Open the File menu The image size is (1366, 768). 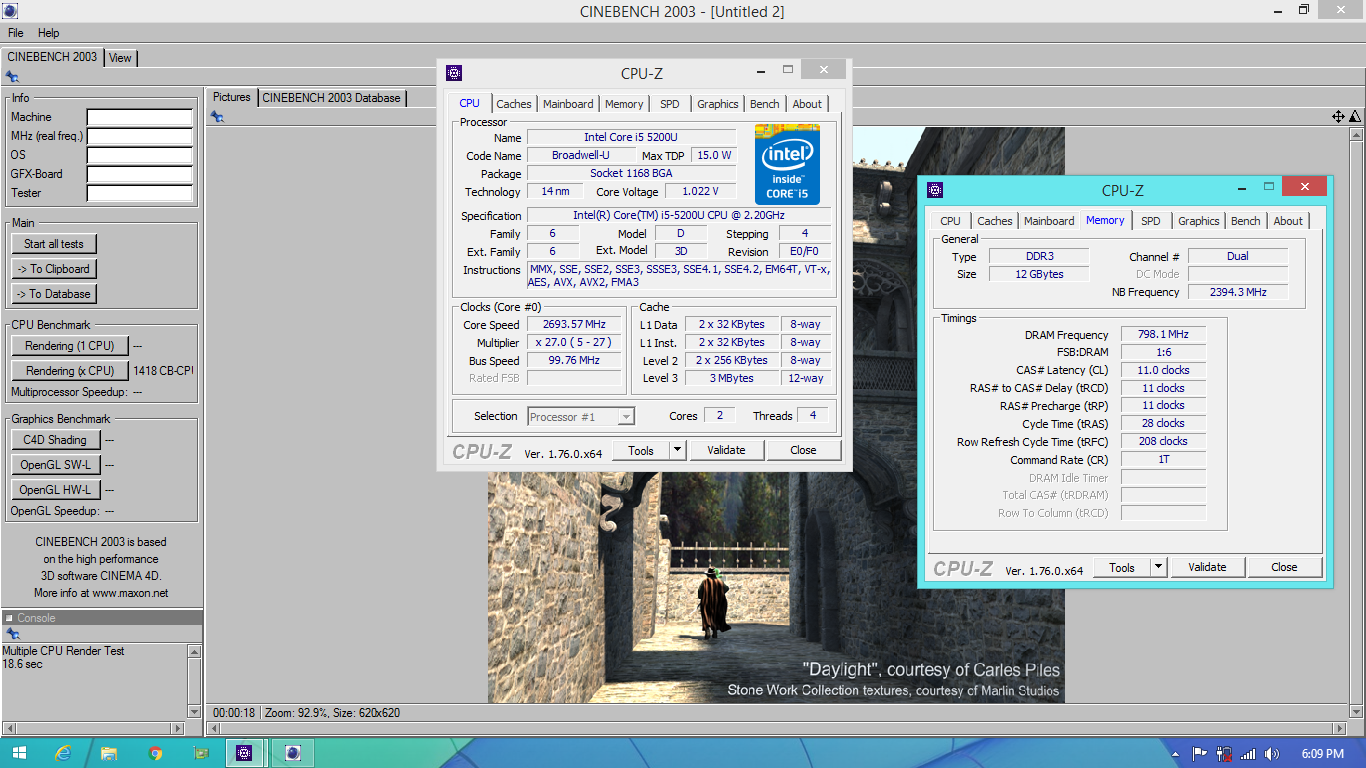(x=16, y=33)
